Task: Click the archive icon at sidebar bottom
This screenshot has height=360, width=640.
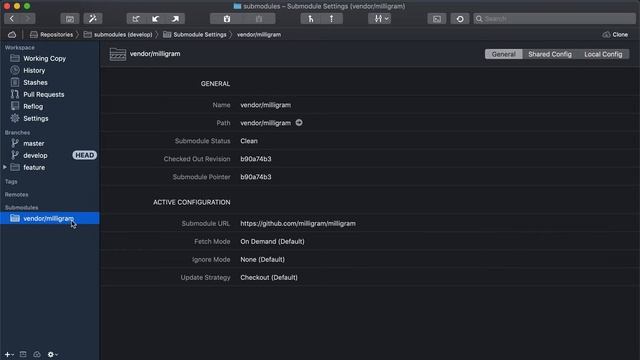Action: click(x=23, y=355)
